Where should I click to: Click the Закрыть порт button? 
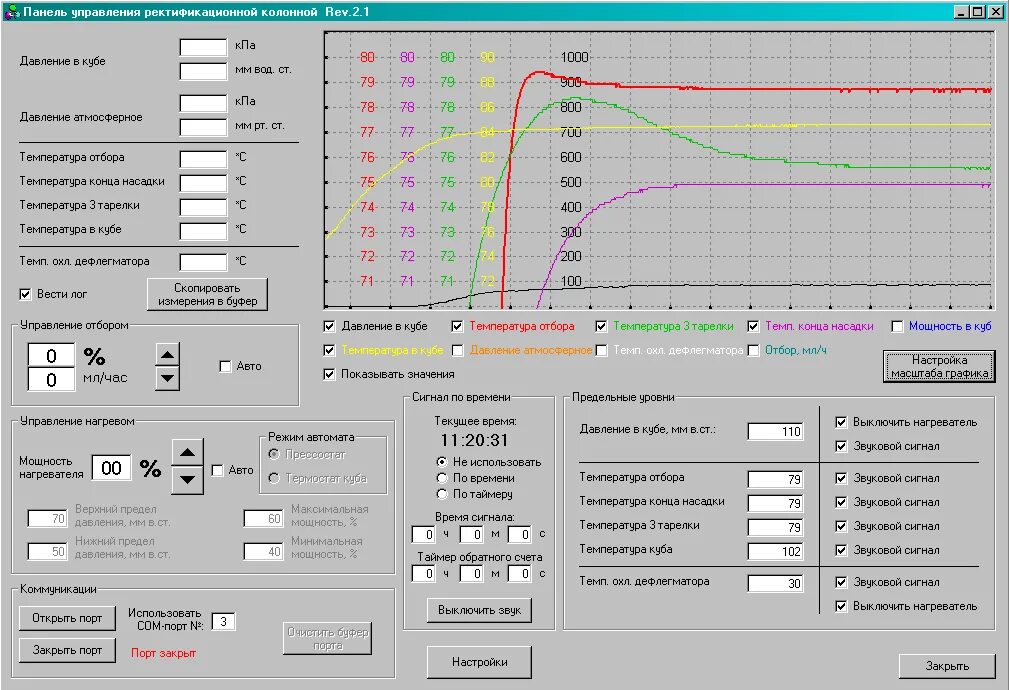[x=67, y=650]
